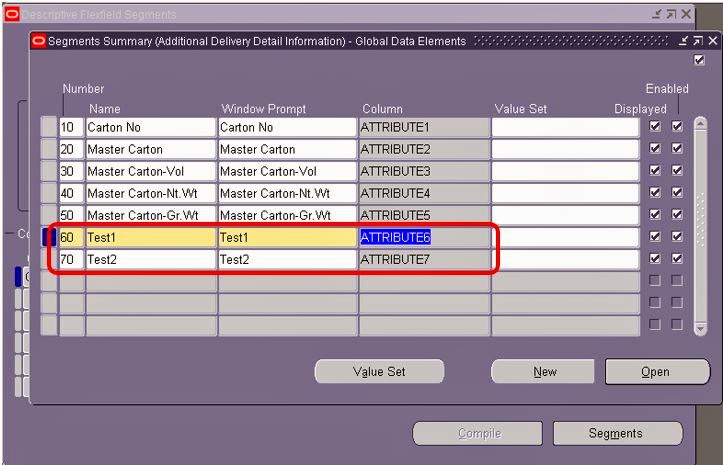Screen dimensions: 723x465
Task: Click Oracle icon in Descriptive Flexfield Segments title
Action: (x=12, y=14)
